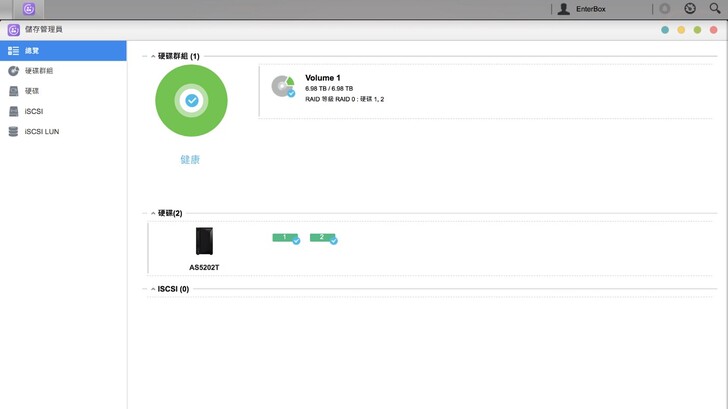
Task: Open the globe-like round icon in top bar
Action: [x=690, y=8]
